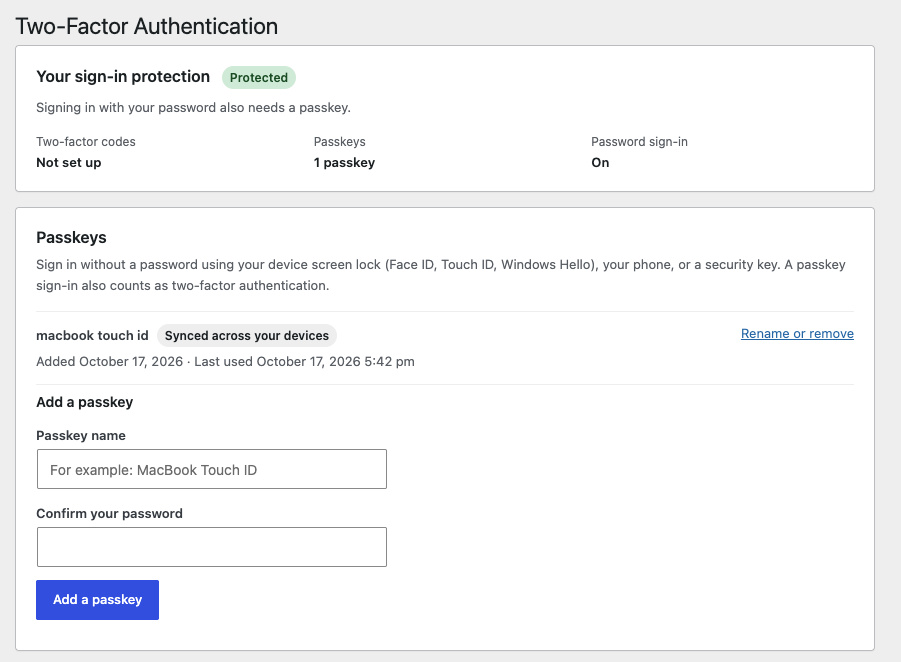This screenshot has width=901, height=662.
Task: Select the macbook touch id passkey name
Action: tap(92, 336)
